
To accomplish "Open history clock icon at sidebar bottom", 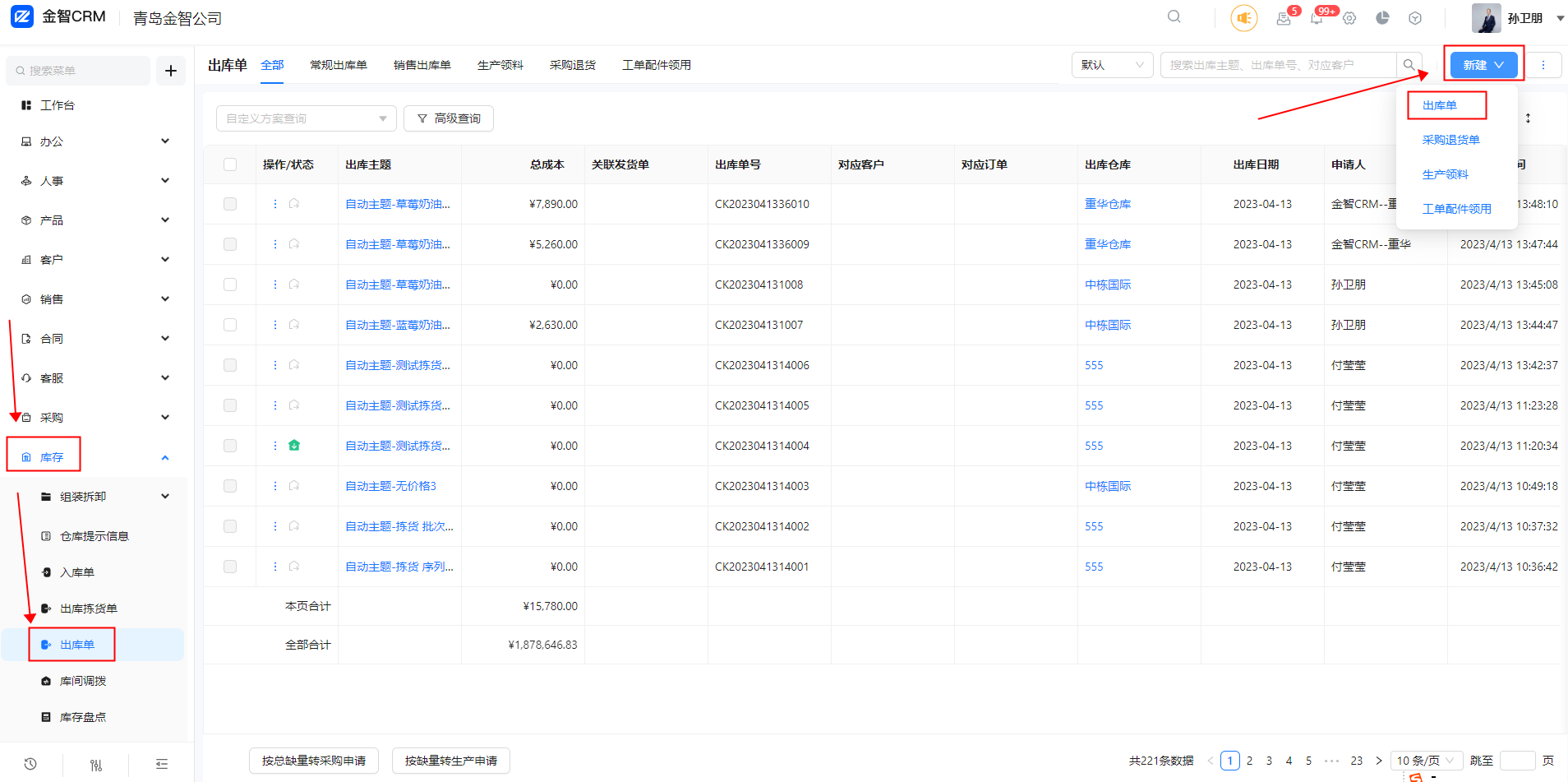I will point(30,764).
